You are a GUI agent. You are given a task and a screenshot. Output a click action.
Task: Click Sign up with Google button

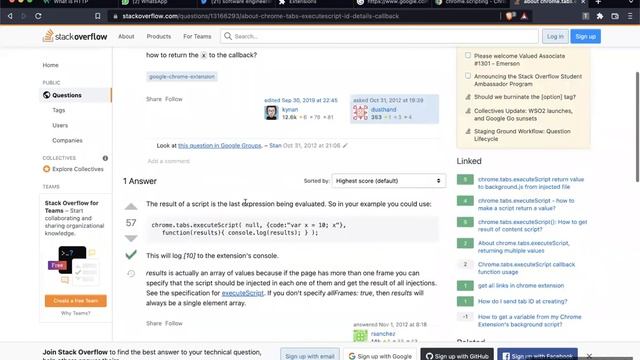(380, 356)
